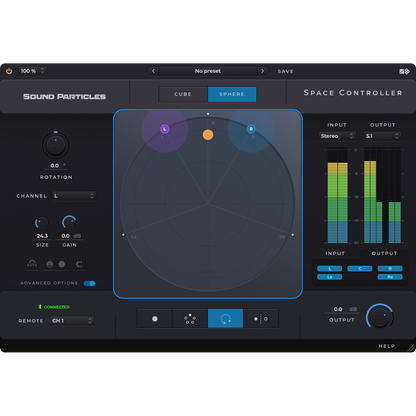Click the AUTO arc mode icon
This screenshot has height=416, width=416.
point(32,264)
